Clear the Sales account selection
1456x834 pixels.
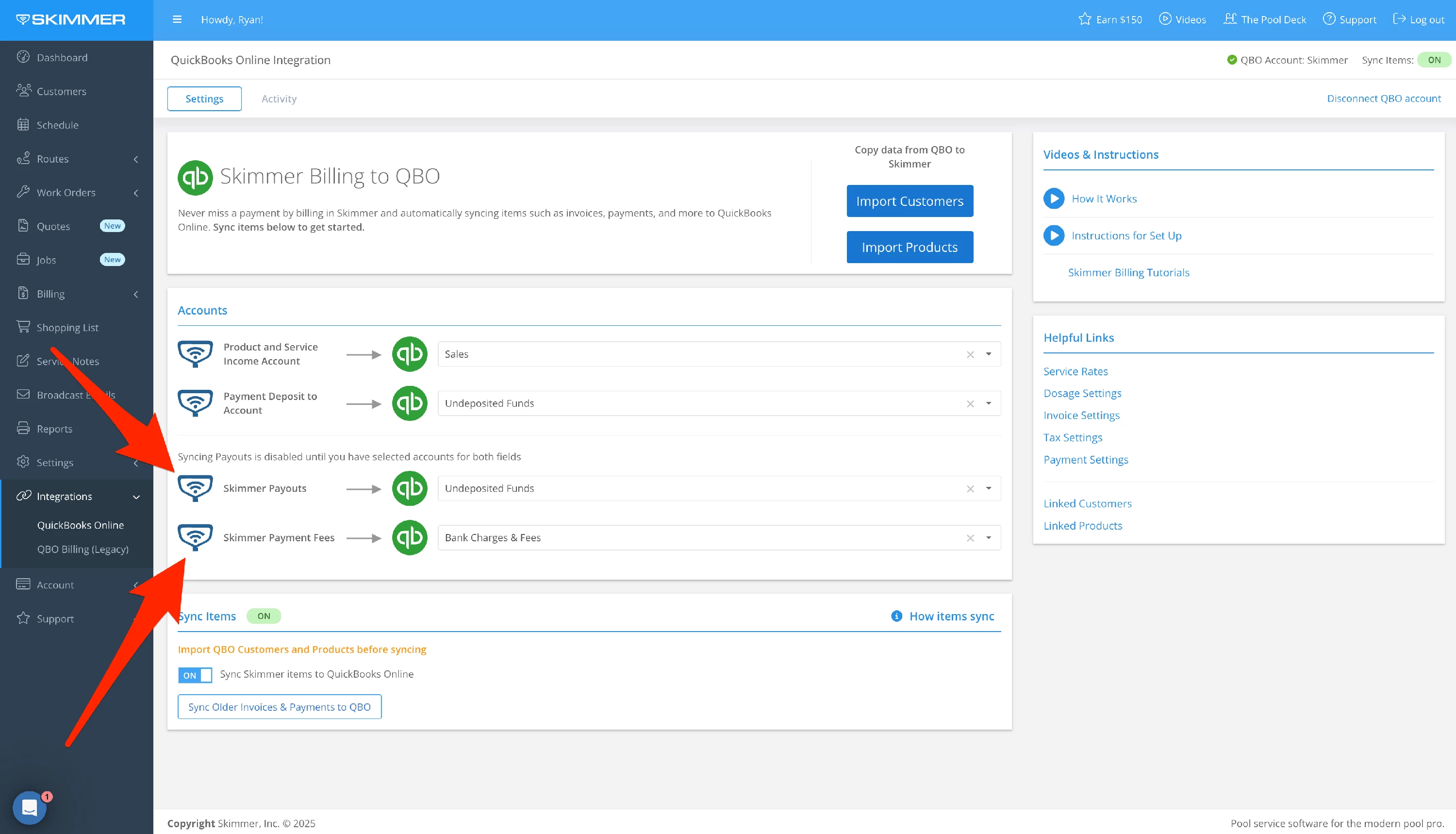click(970, 354)
